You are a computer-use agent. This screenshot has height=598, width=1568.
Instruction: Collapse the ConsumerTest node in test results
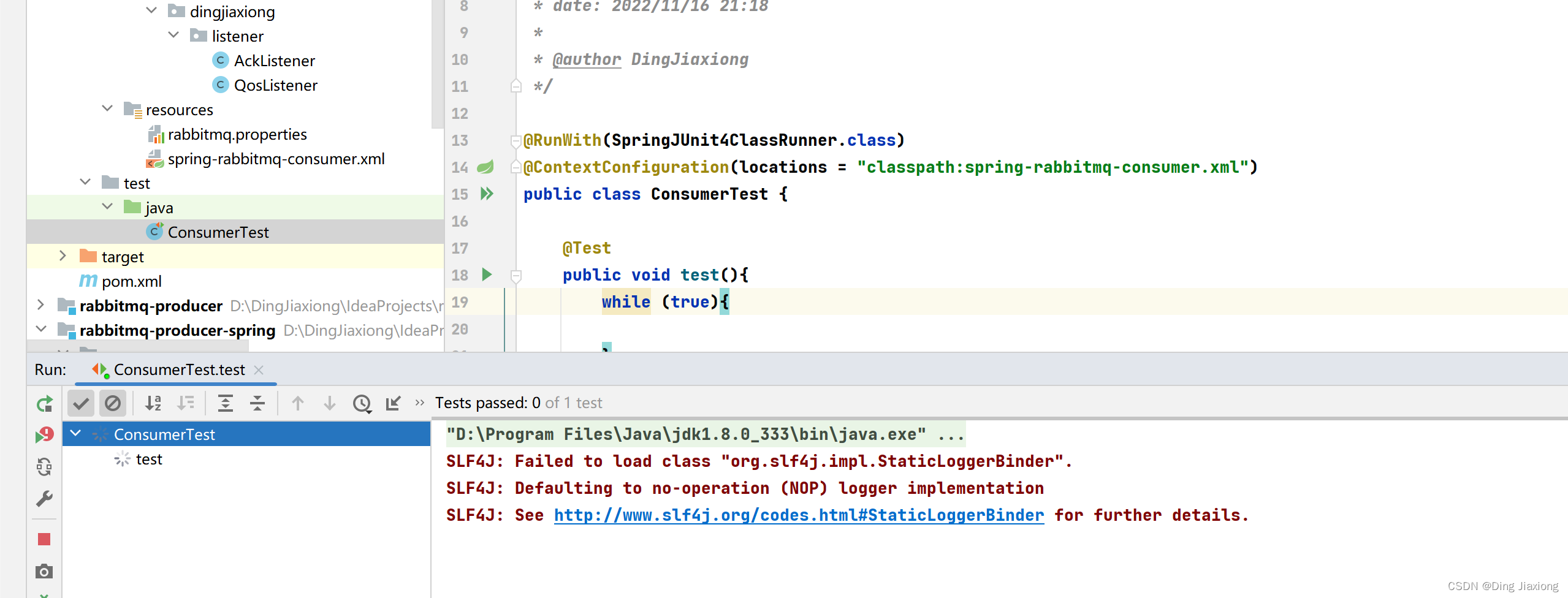[76, 433]
